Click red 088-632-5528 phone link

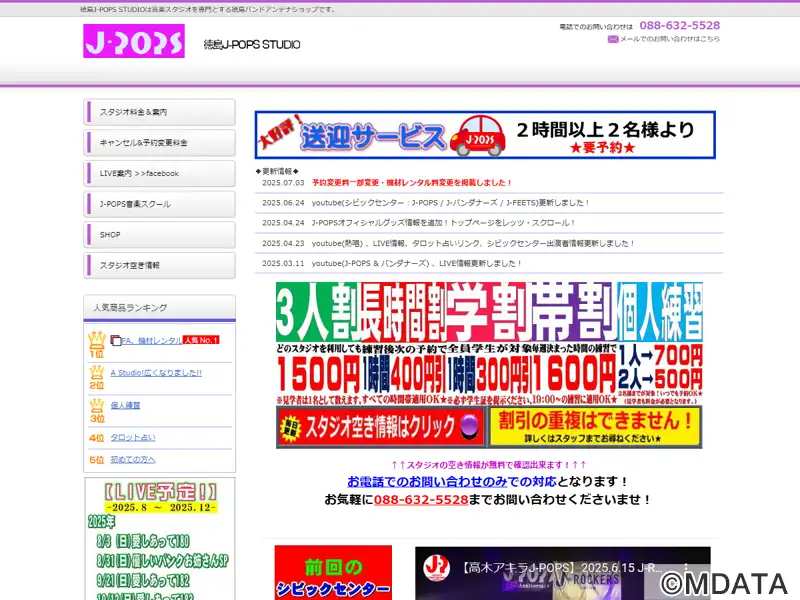point(421,500)
